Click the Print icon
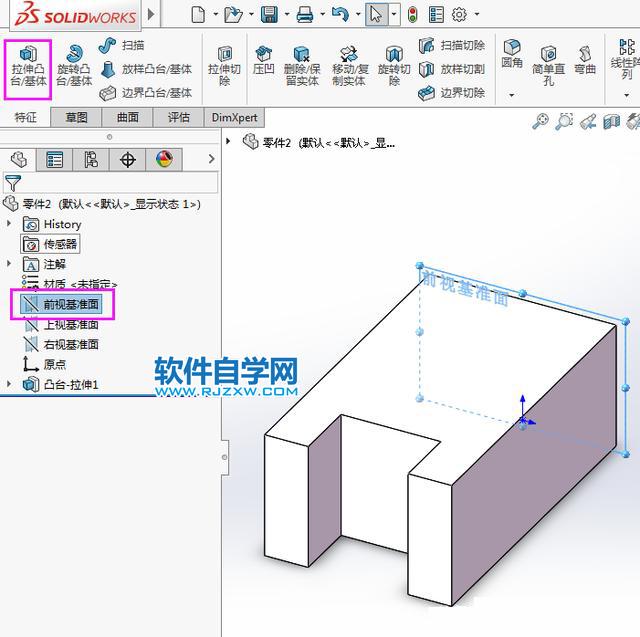The height and width of the screenshot is (637, 640). click(304, 15)
